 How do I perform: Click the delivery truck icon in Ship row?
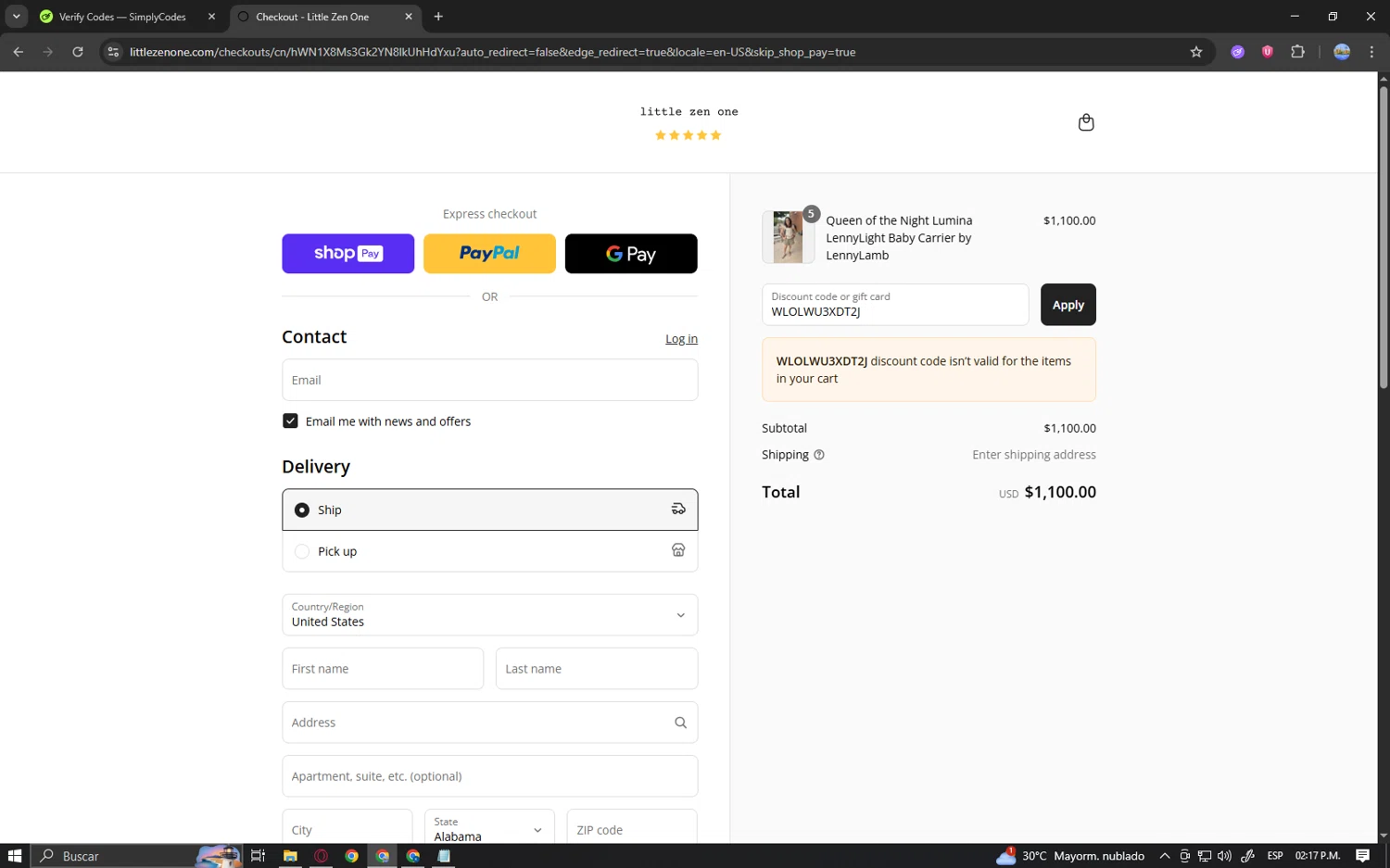point(678,509)
